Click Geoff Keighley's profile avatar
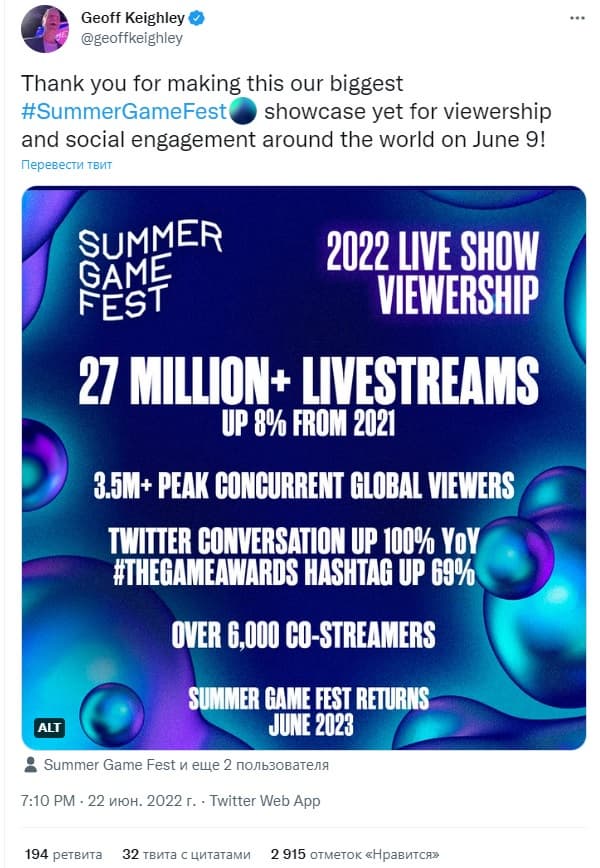 pyautogui.click(x=45, y=28)
